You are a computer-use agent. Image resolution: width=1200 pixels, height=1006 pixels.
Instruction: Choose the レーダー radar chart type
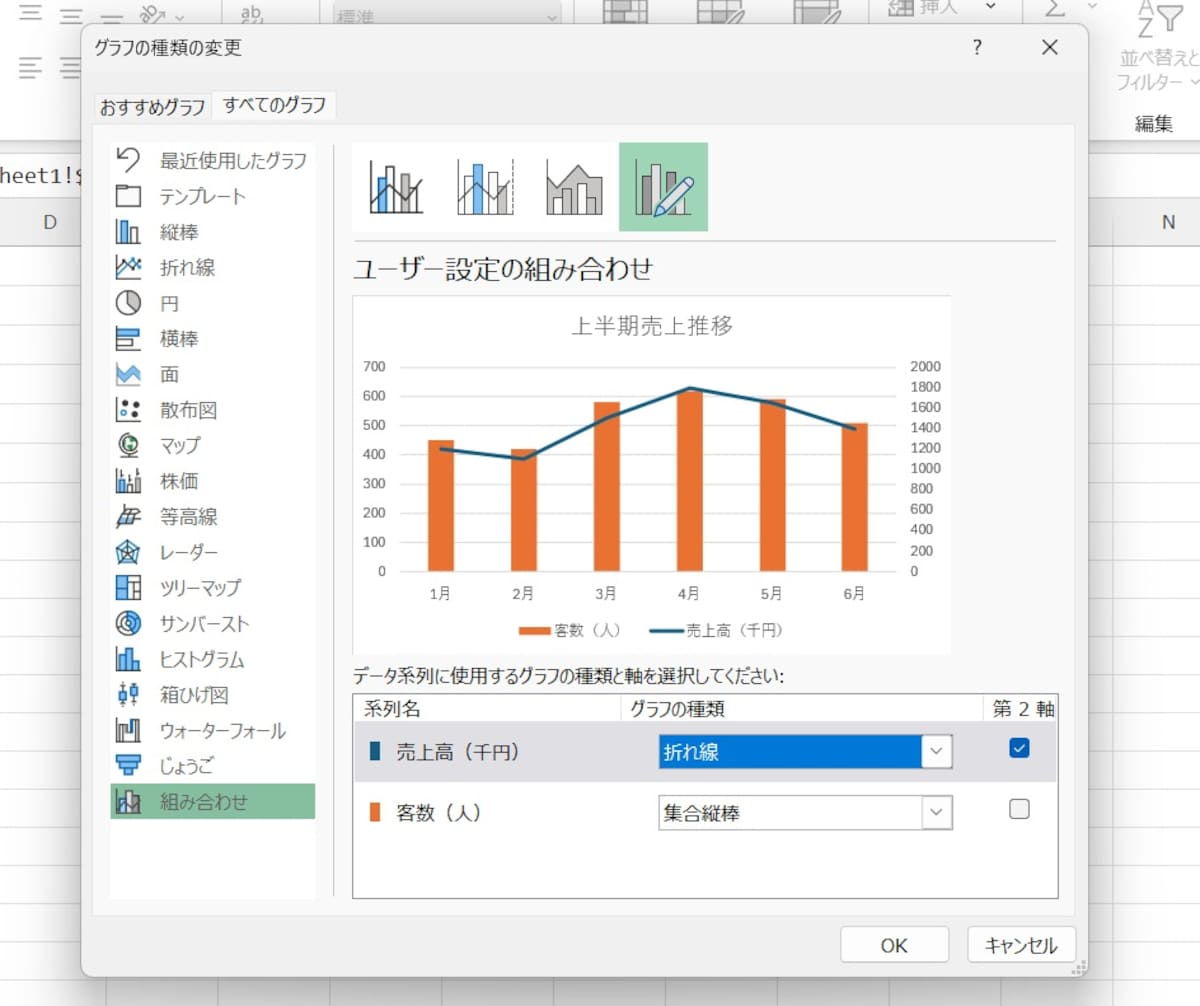click(x=188, y=552)
